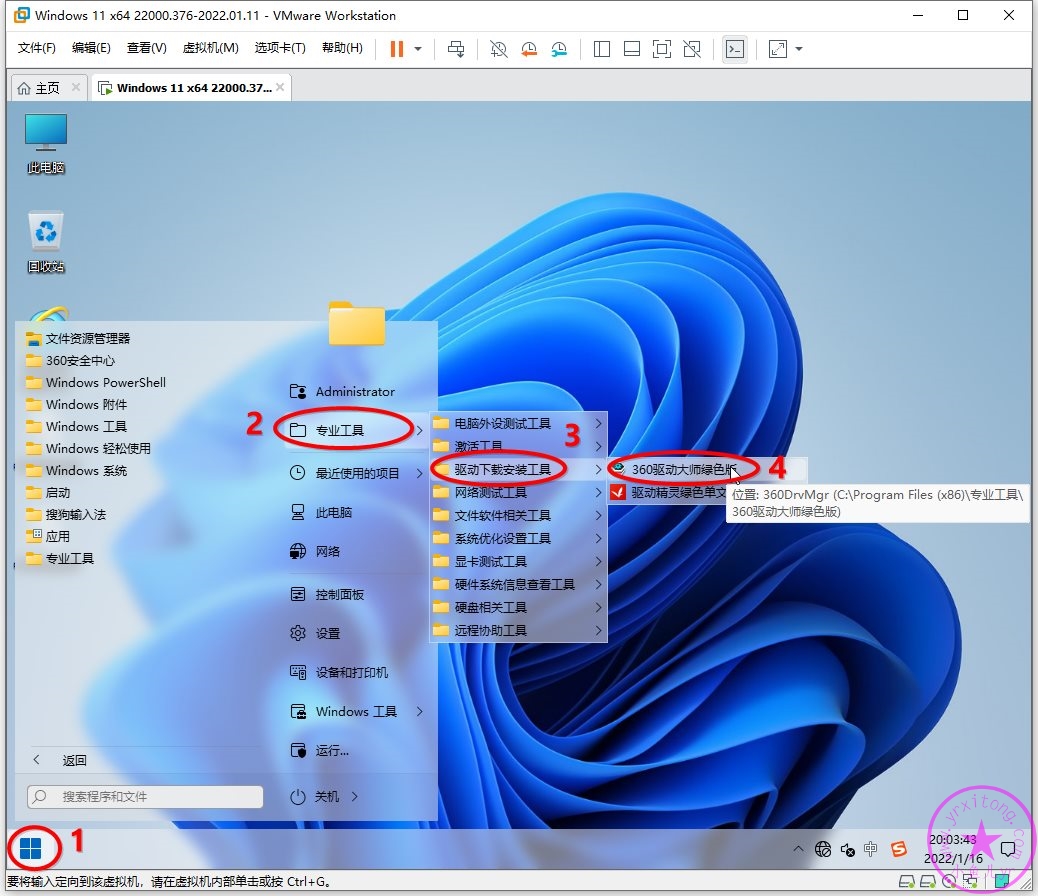Click the 搜索程序和文件 search box
The width and height of the screenshot is (1038, 896).
pyautogui.click(x=145, y=797)
